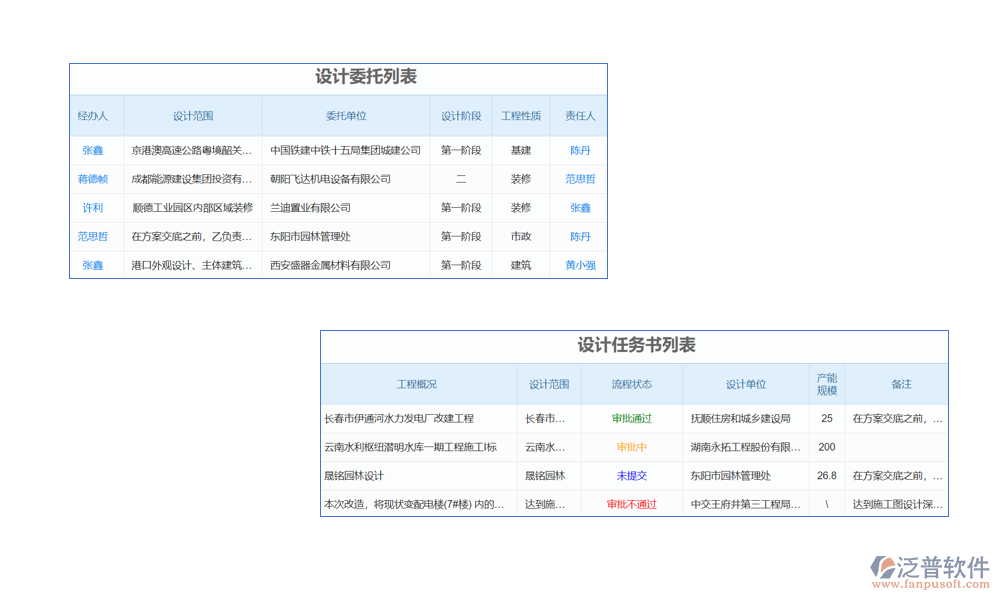
Task: Click the 流程状态 column header
Action: click(x=632, y=384)
